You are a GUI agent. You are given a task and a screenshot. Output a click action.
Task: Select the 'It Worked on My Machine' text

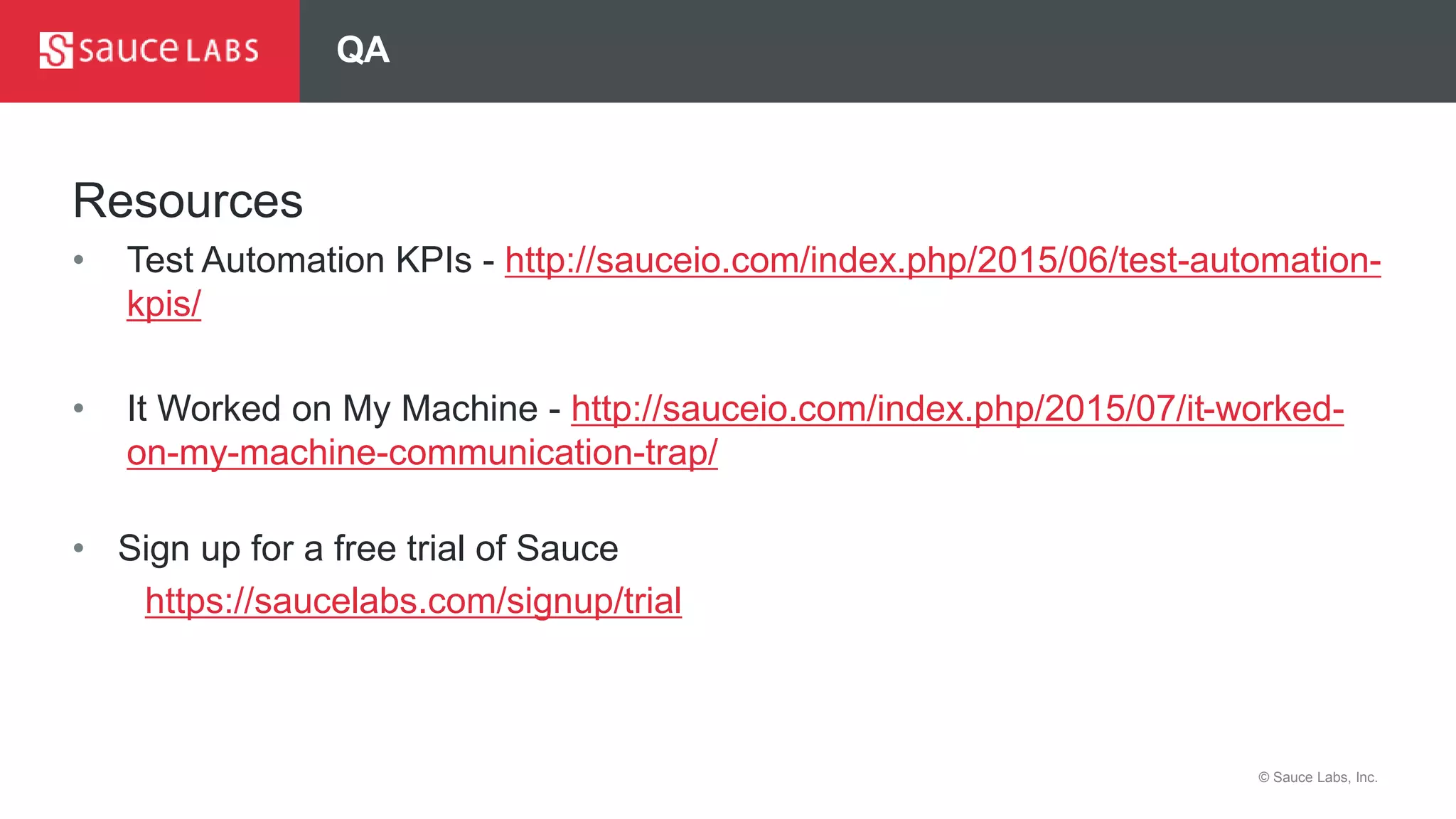(x=332, y=409)
